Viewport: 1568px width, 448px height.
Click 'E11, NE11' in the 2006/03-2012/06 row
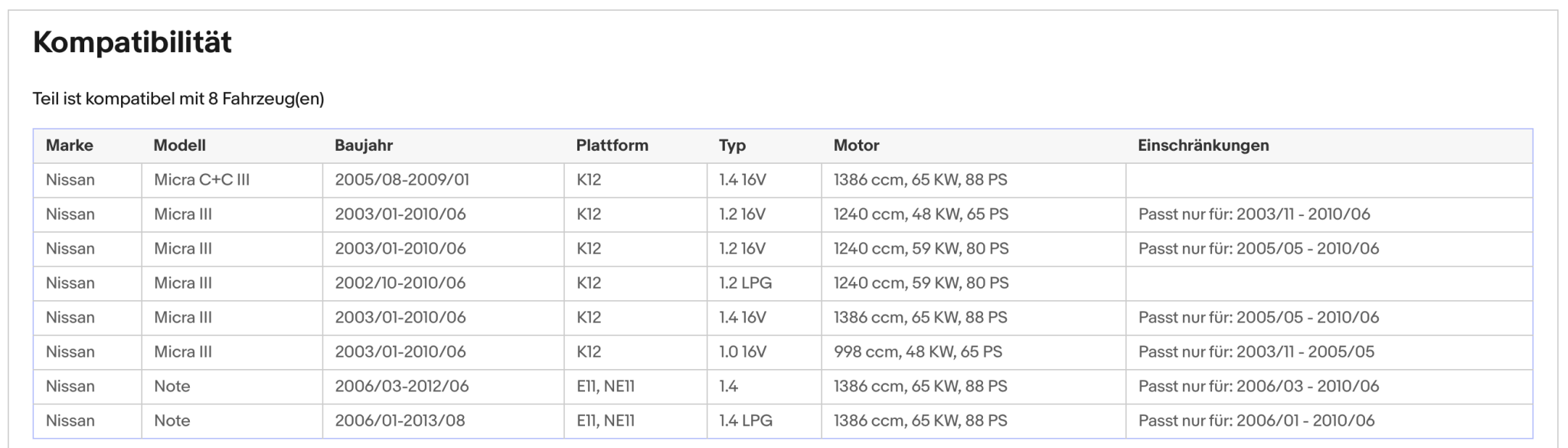tap(606, 387)
